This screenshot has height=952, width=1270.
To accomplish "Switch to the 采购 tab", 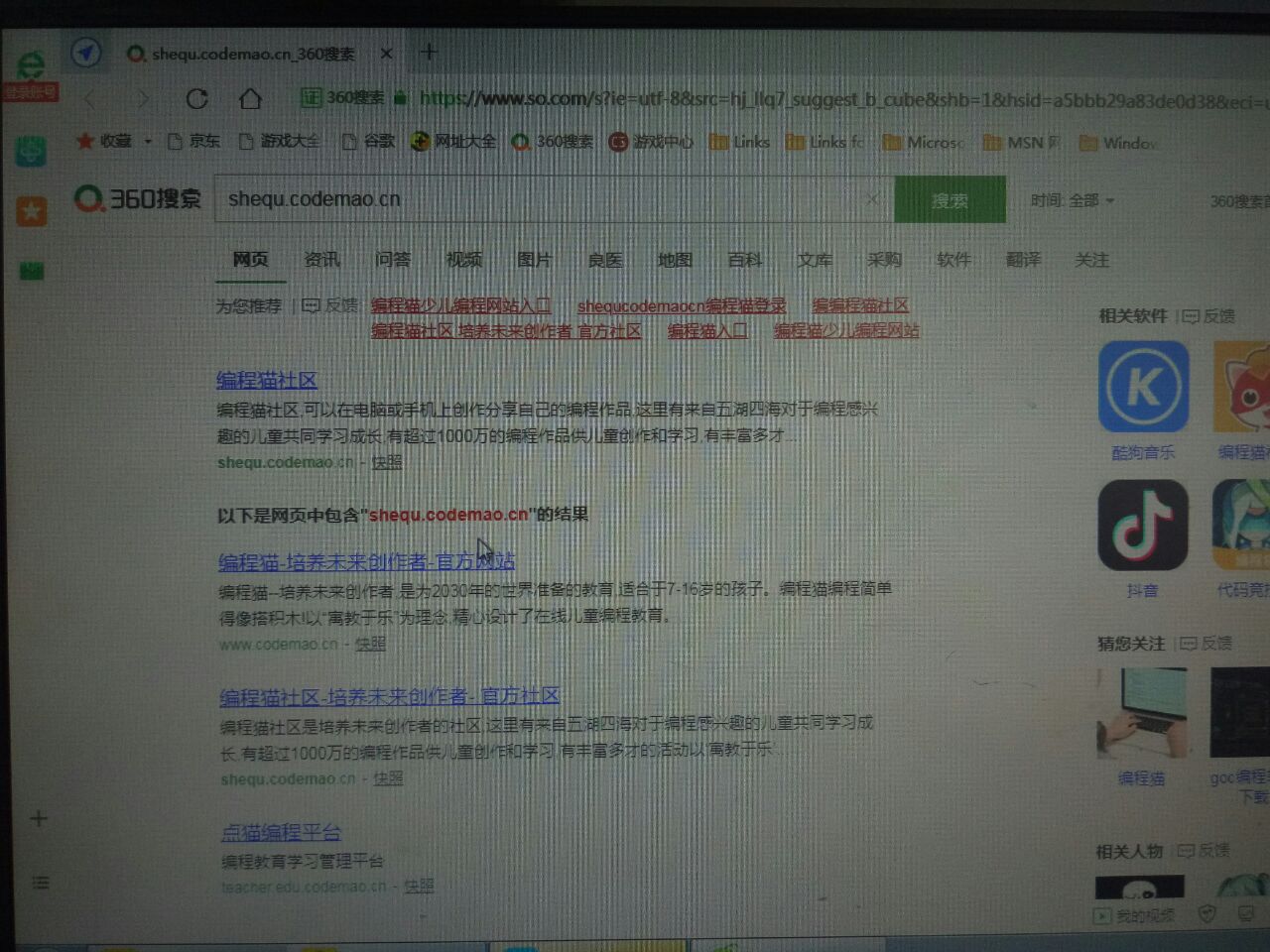I will coord(884,260).
